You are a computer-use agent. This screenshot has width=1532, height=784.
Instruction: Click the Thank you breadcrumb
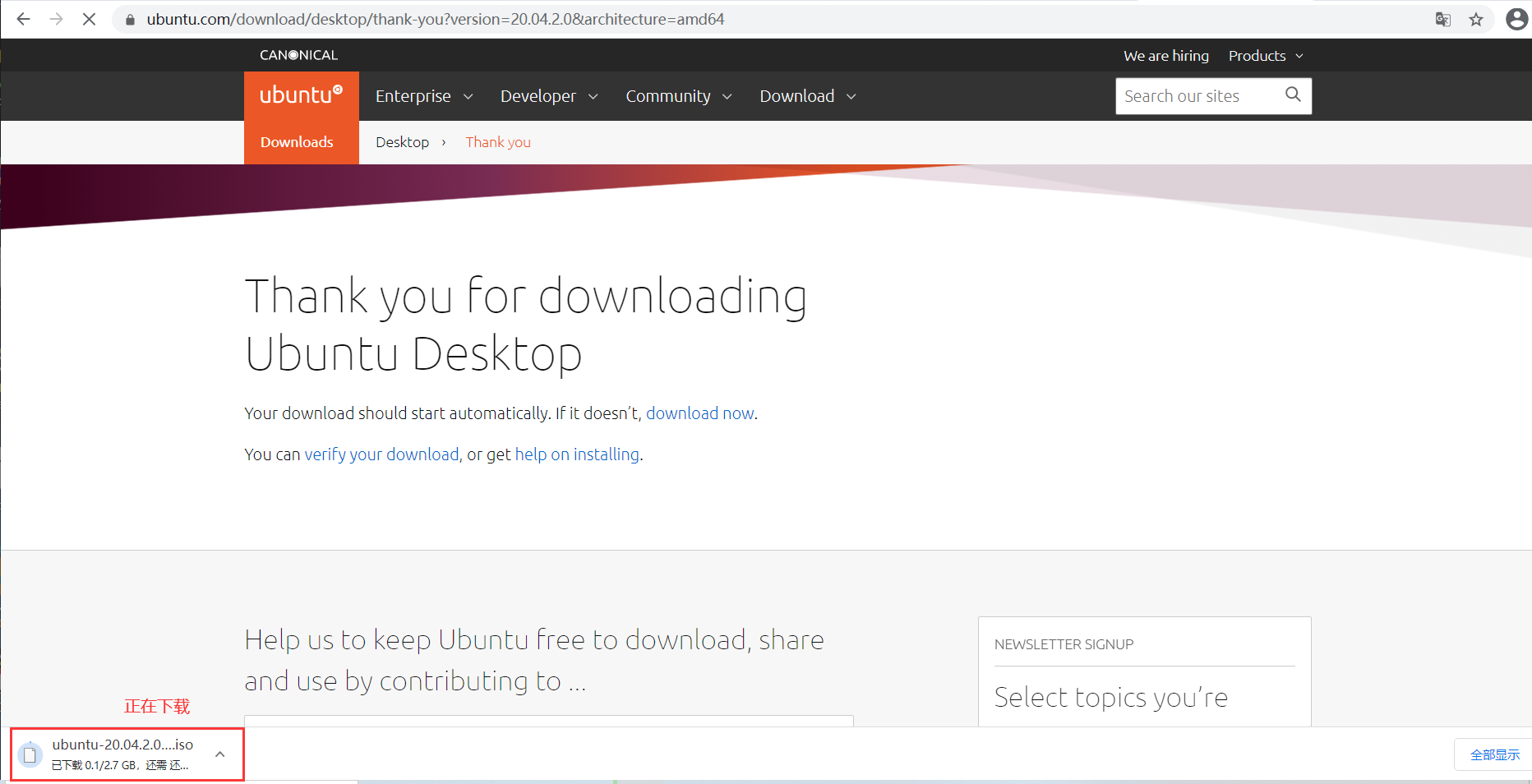[x=498, y=142]
